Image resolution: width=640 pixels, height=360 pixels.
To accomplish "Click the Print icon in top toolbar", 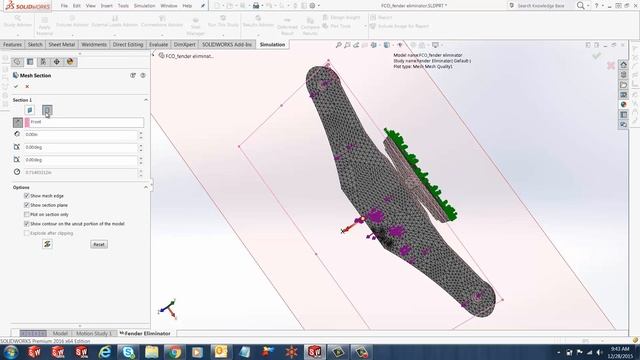I will (x=256, y=6).
